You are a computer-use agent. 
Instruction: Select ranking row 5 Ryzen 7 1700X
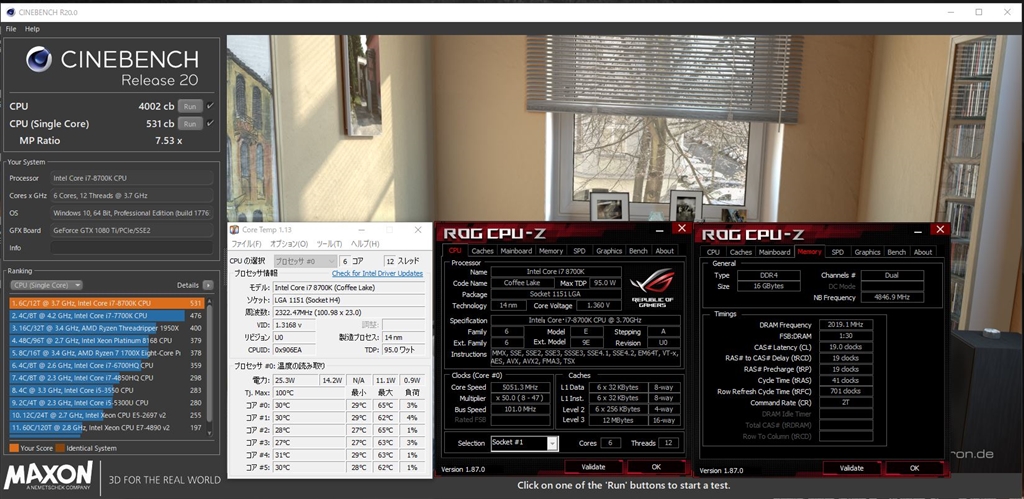click(x=107, y=353)
